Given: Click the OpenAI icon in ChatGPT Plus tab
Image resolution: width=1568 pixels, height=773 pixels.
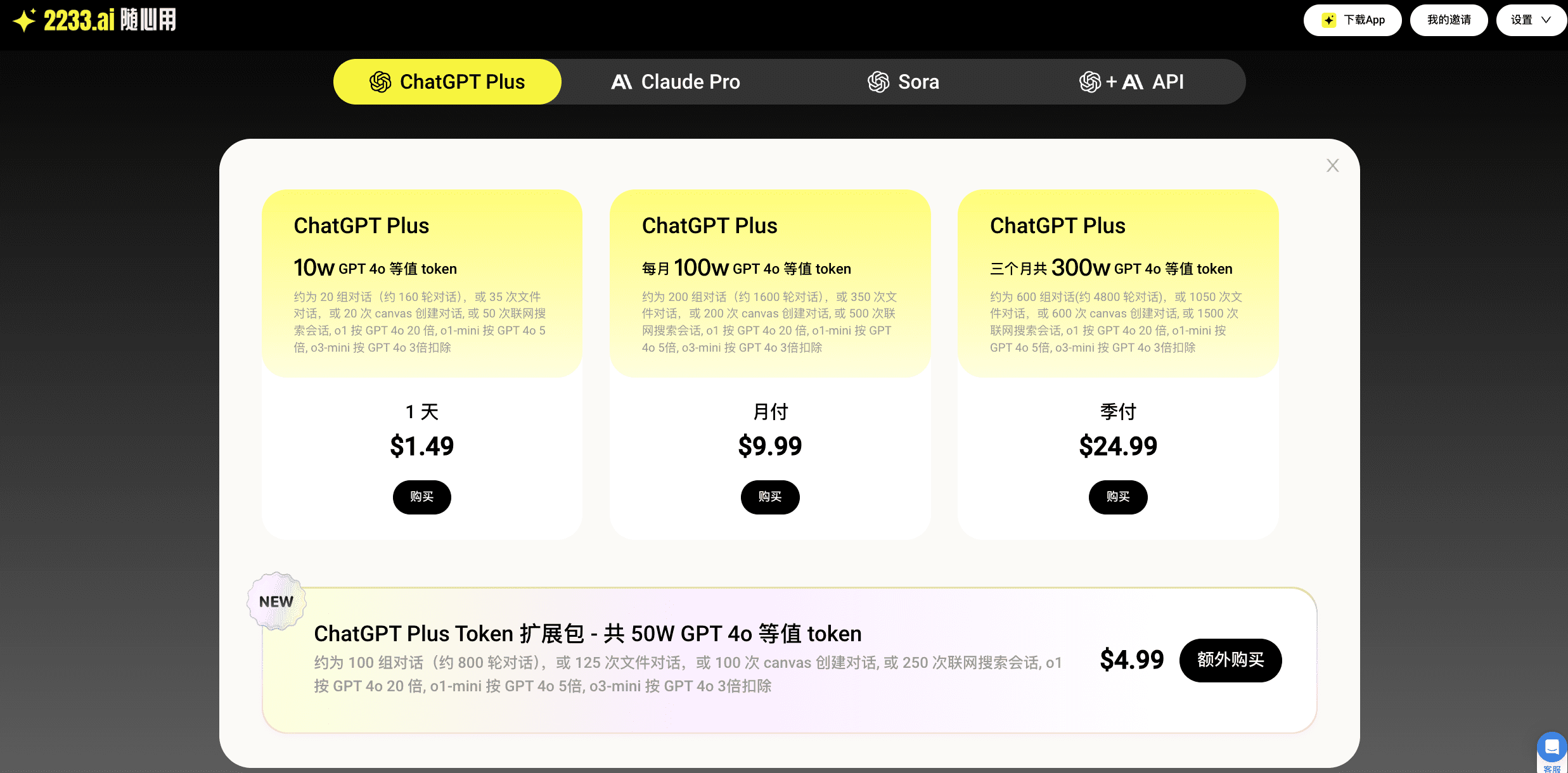Looking at the screenshot, I should [380, 82].
